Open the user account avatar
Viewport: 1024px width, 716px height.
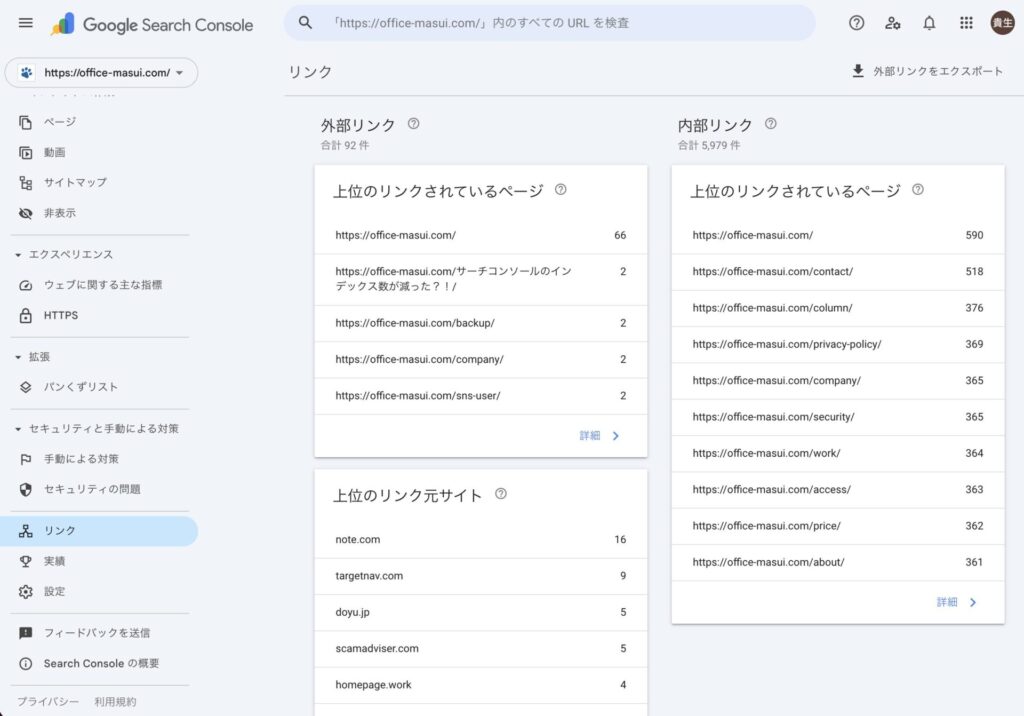[x=1001, y=23]
